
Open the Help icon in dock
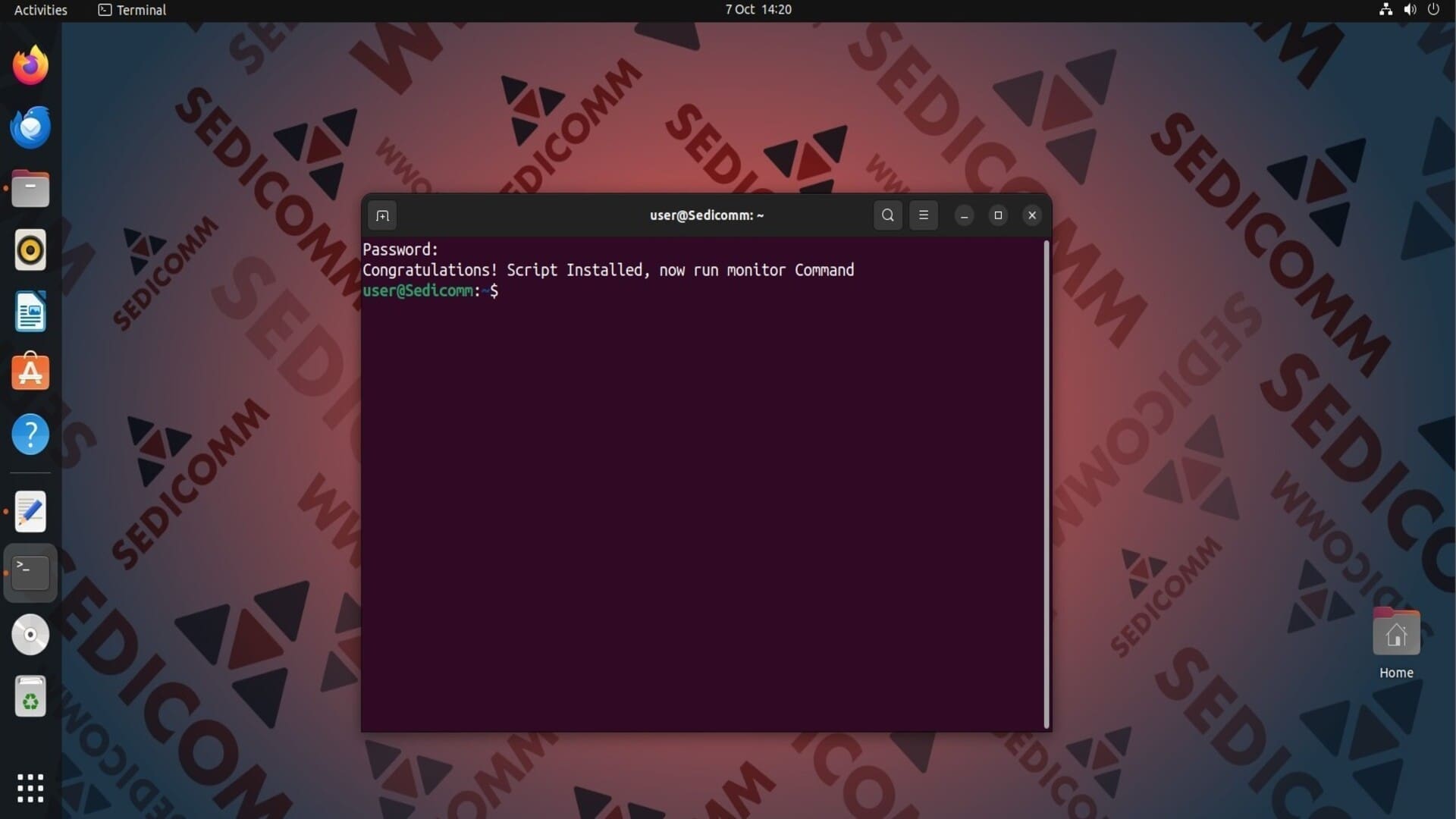click(30, 435)
